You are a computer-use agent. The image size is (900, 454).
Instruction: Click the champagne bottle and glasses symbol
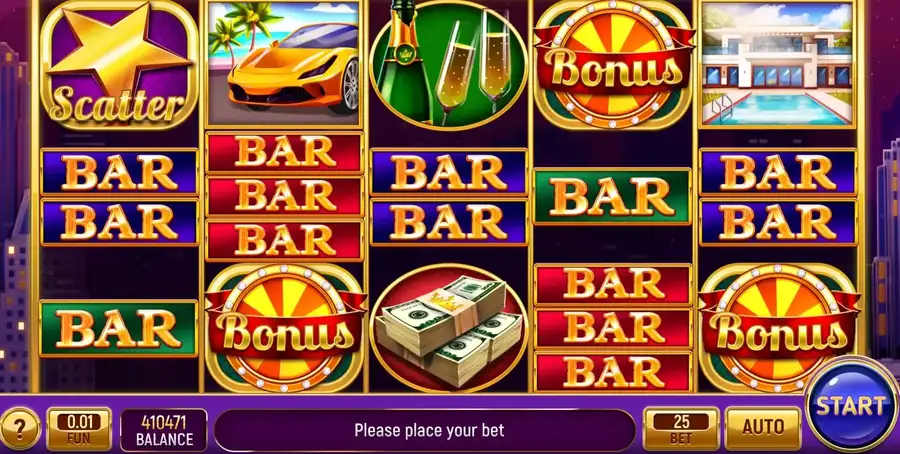448,64
